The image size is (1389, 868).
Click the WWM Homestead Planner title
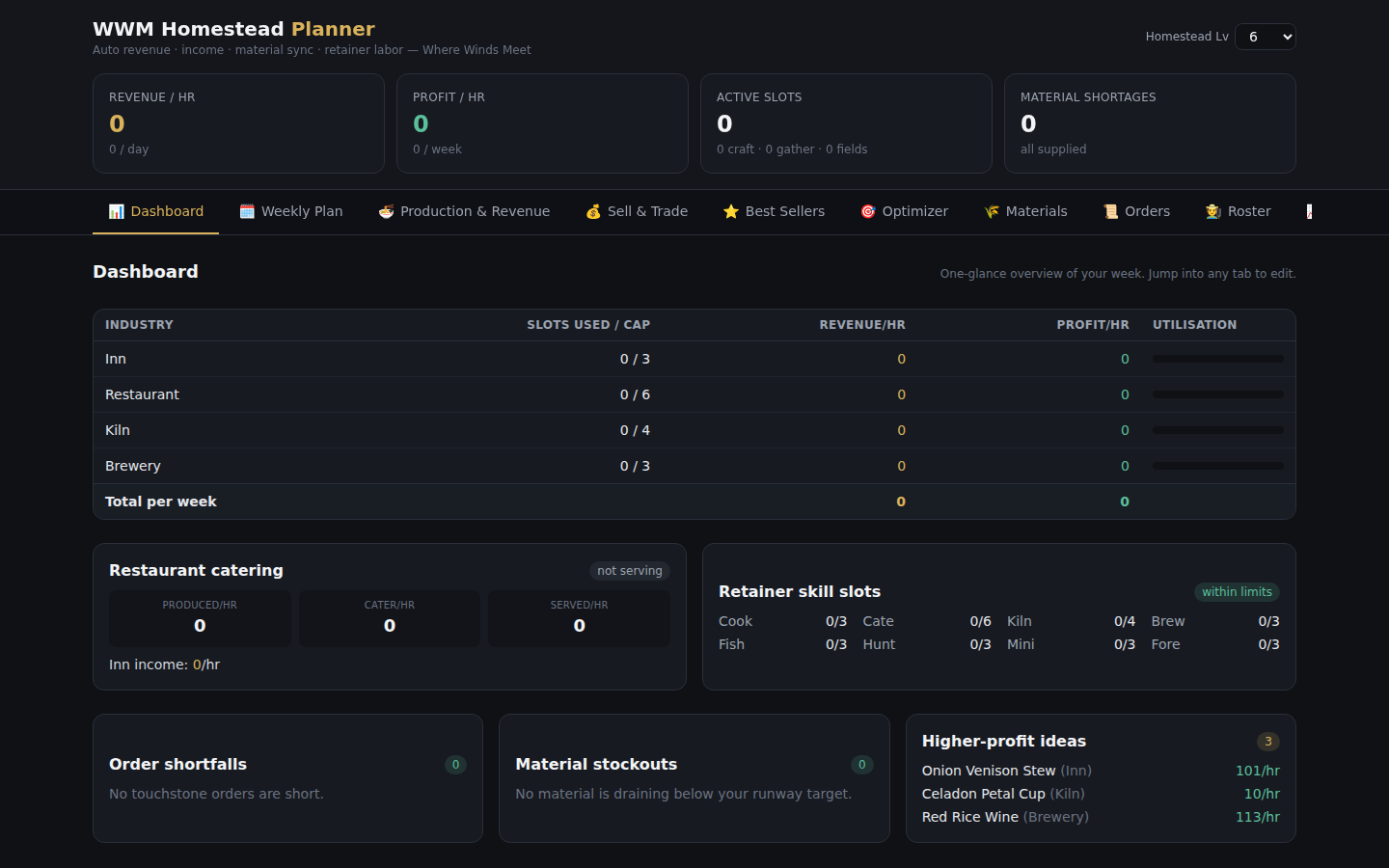(x=233, y=29)
